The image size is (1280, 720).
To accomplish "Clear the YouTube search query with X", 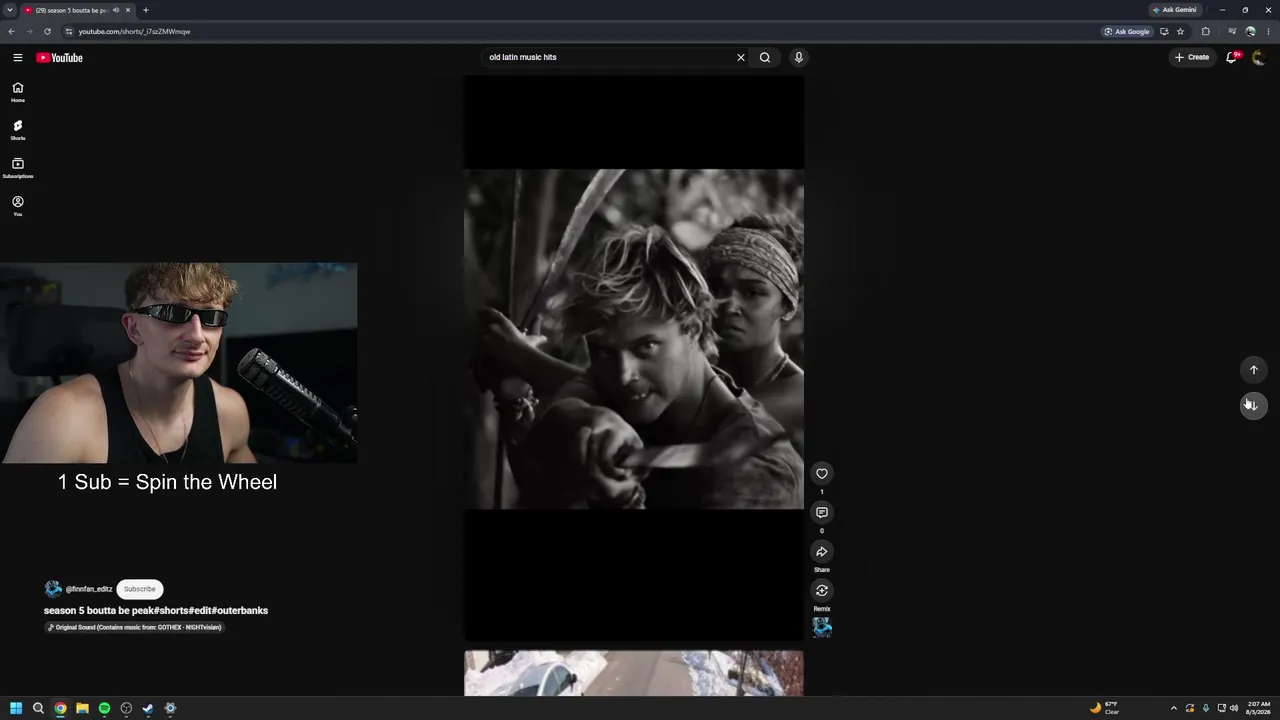I will (x=741, y=57).
